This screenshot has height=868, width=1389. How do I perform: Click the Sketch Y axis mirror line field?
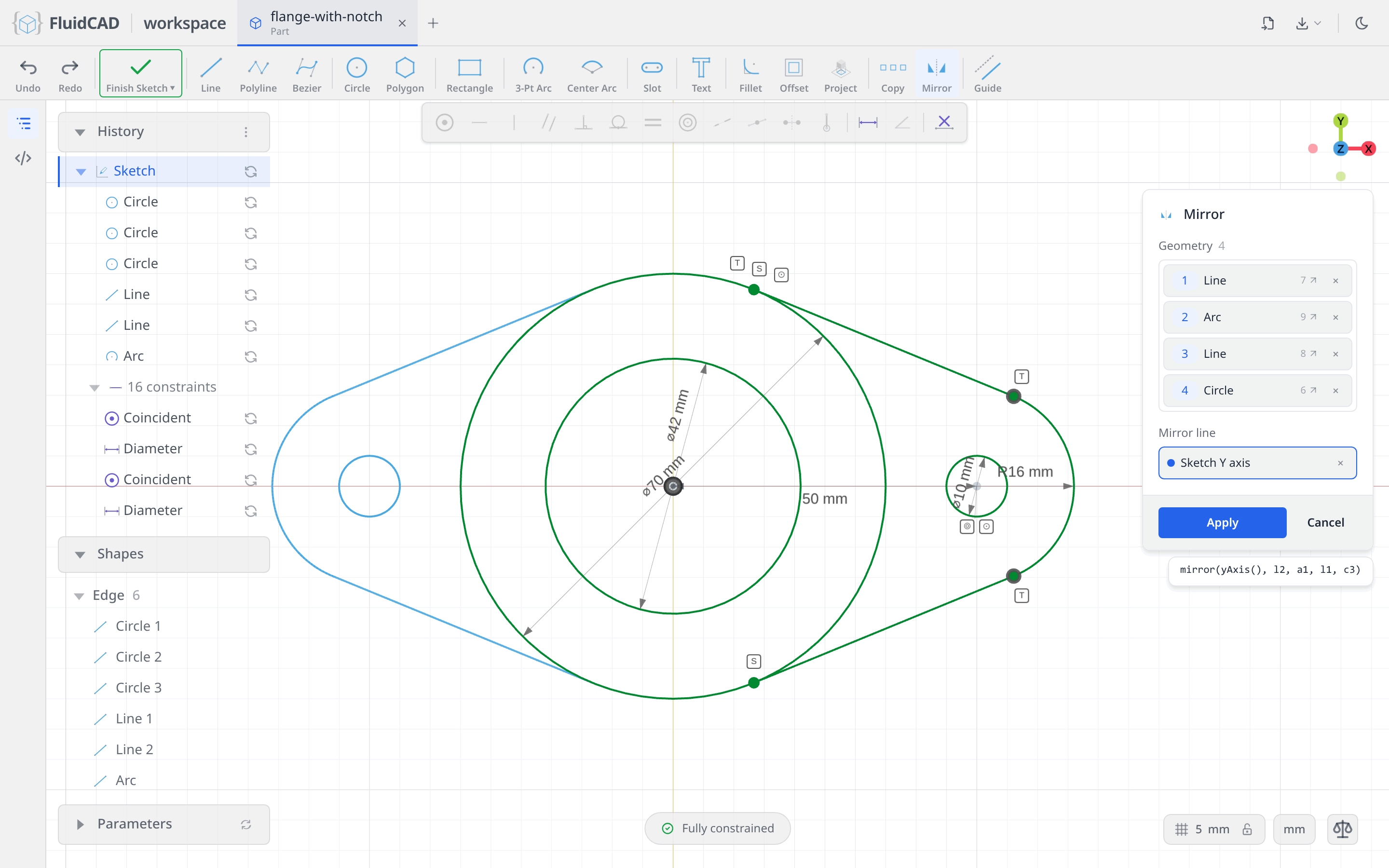click(x=1257, y=463)
